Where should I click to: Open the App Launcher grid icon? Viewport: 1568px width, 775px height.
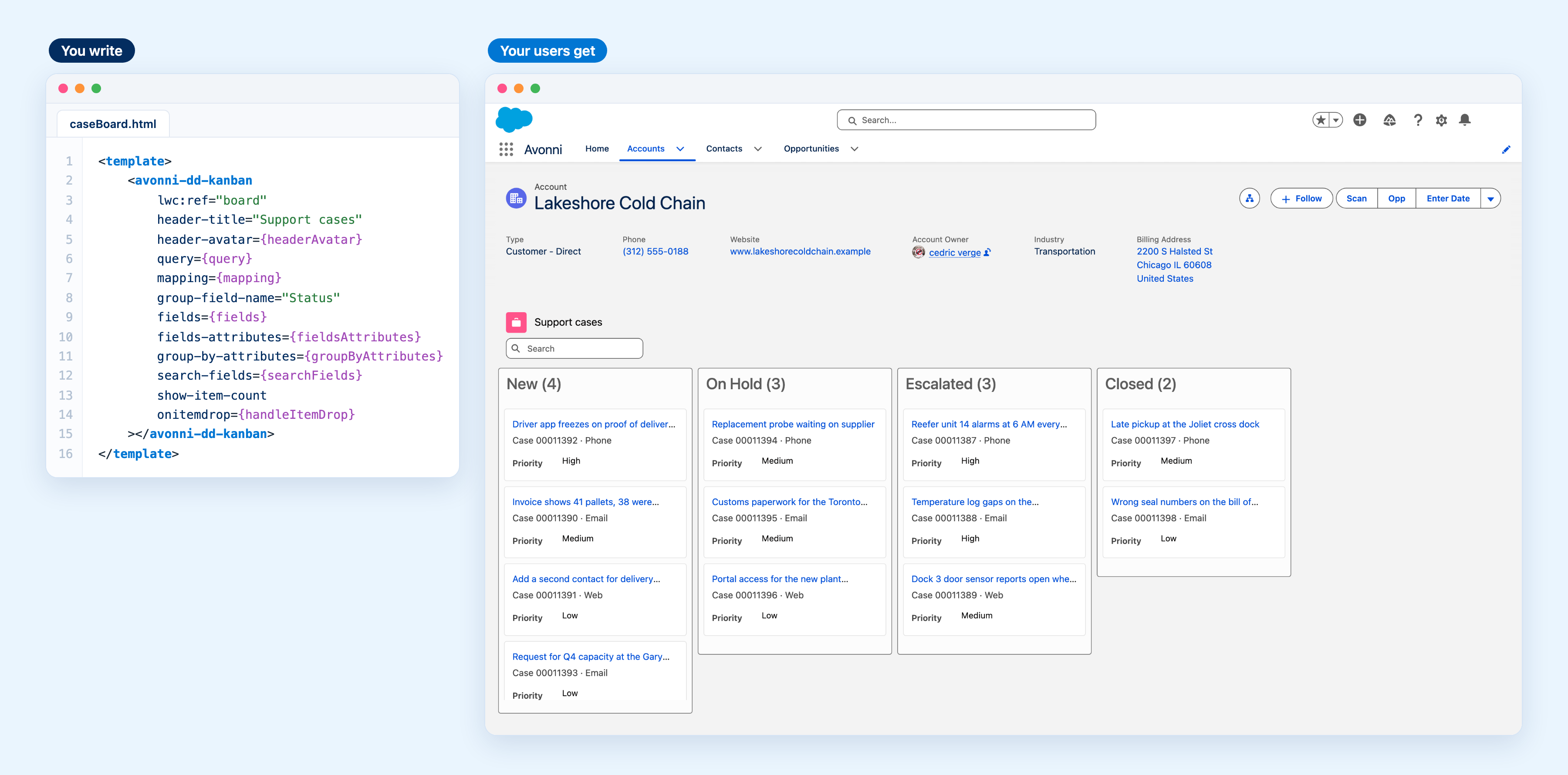[506, 149]
